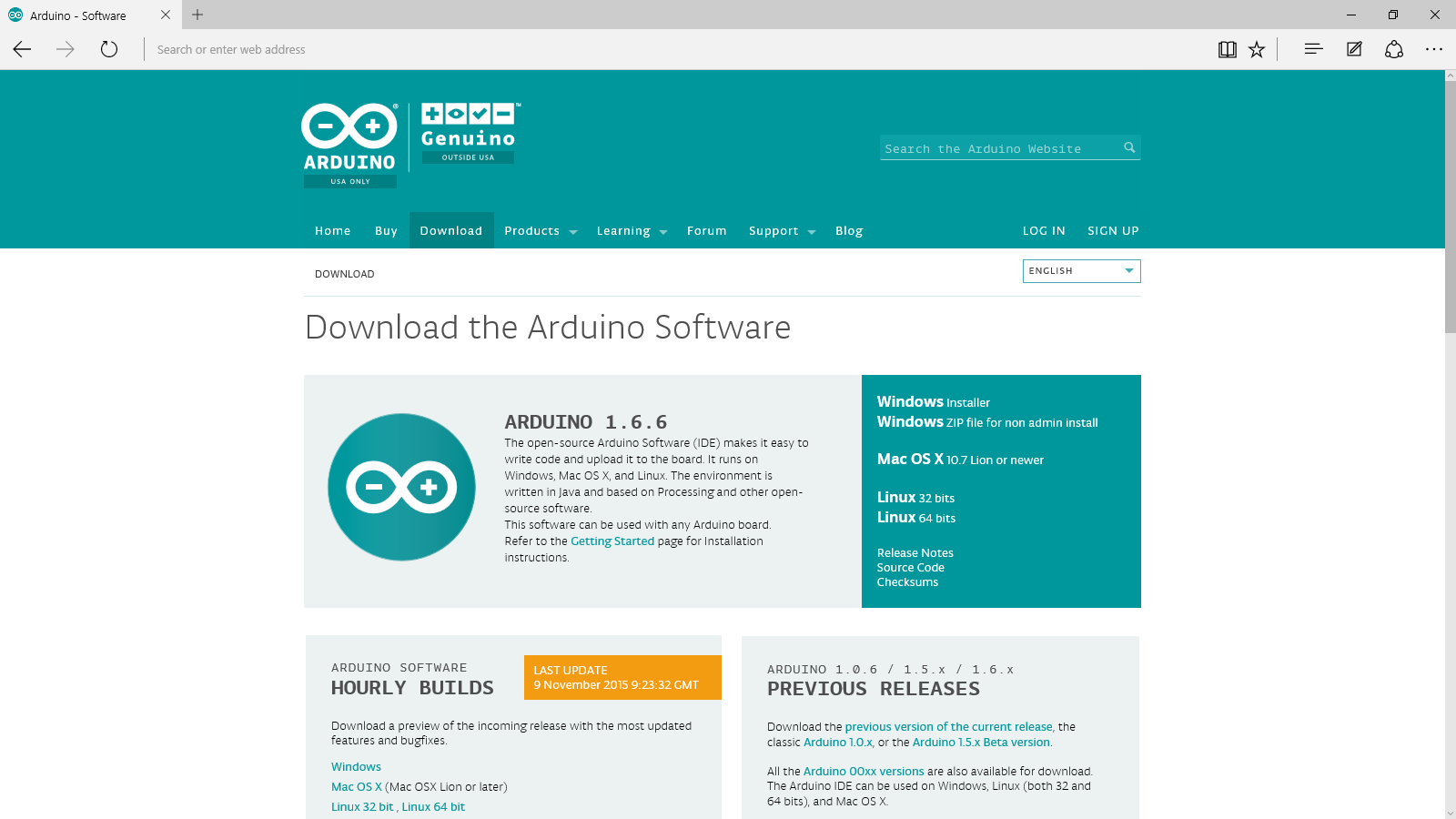The image size is (1456, 819).
Task: Click hourly builds Linux 64 bit link
Action: 433,807
